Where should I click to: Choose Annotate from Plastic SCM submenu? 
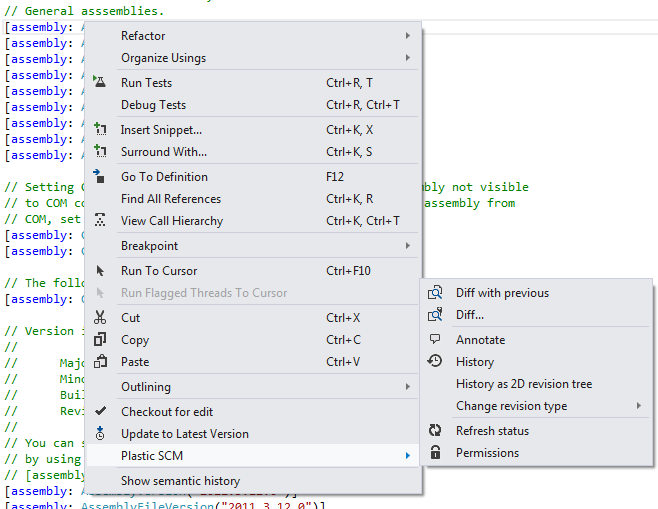point(481,340)
